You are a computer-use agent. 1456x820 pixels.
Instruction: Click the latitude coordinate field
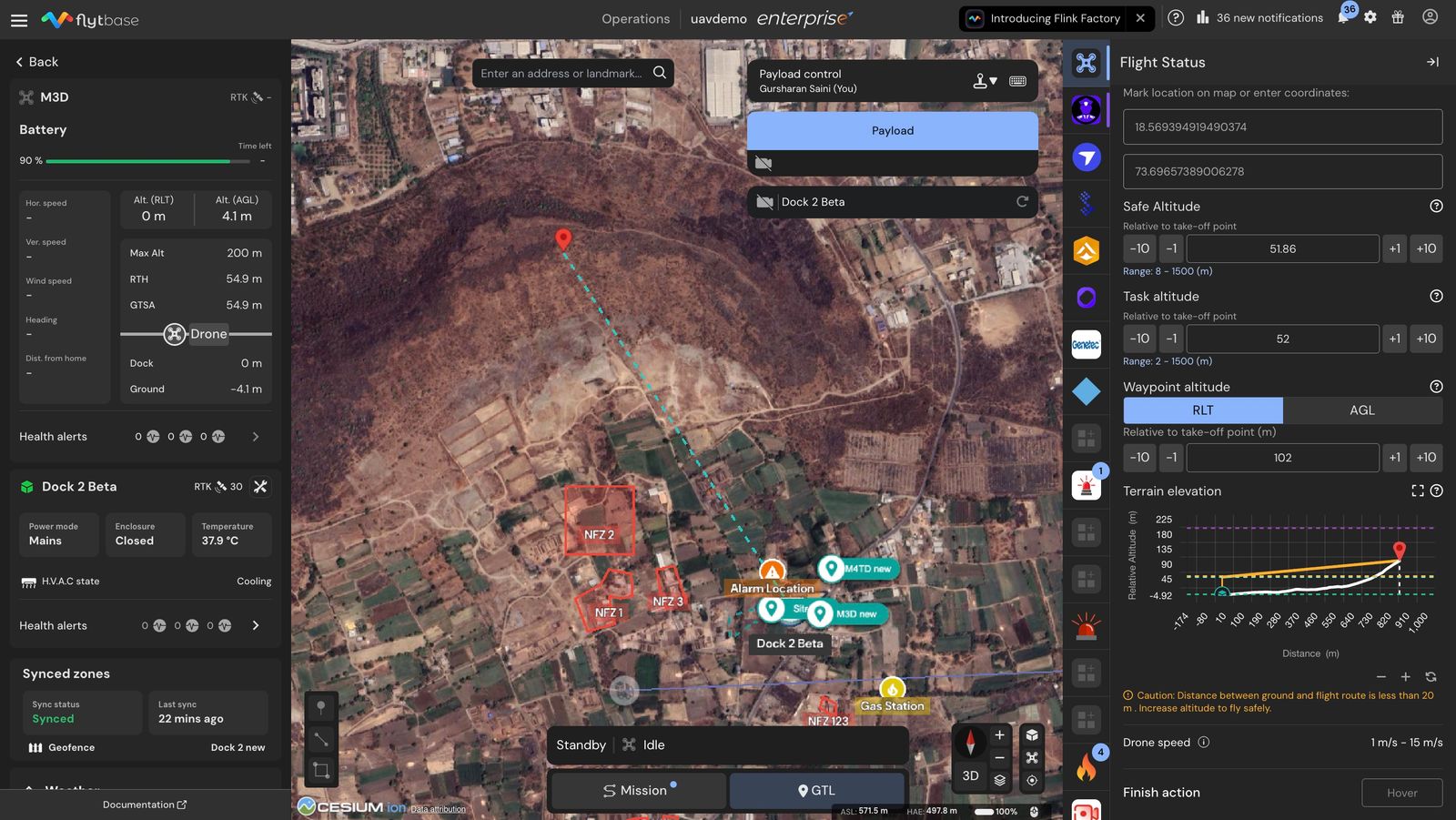pyautogui.click(x=1282, y=127)
